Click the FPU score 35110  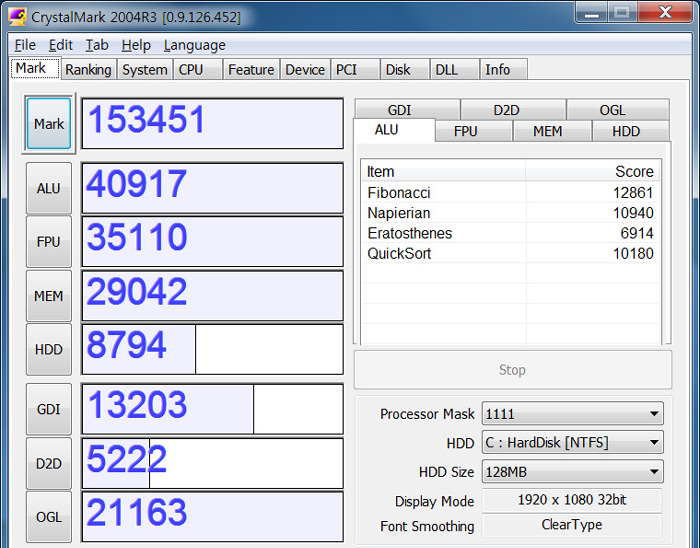click(212, 241)
